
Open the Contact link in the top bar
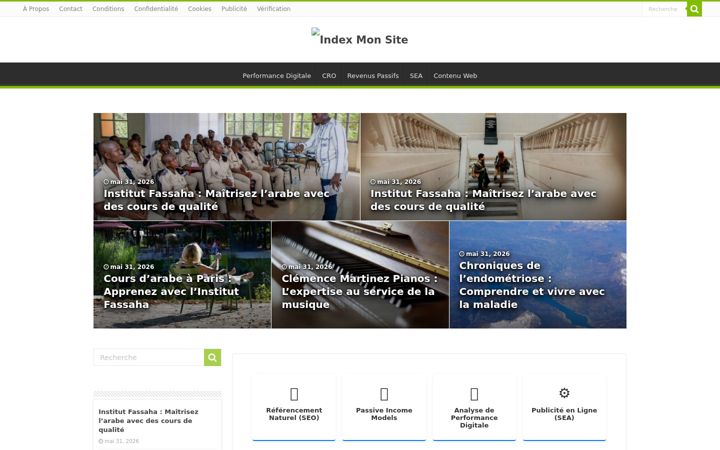(x=71, y=9)
